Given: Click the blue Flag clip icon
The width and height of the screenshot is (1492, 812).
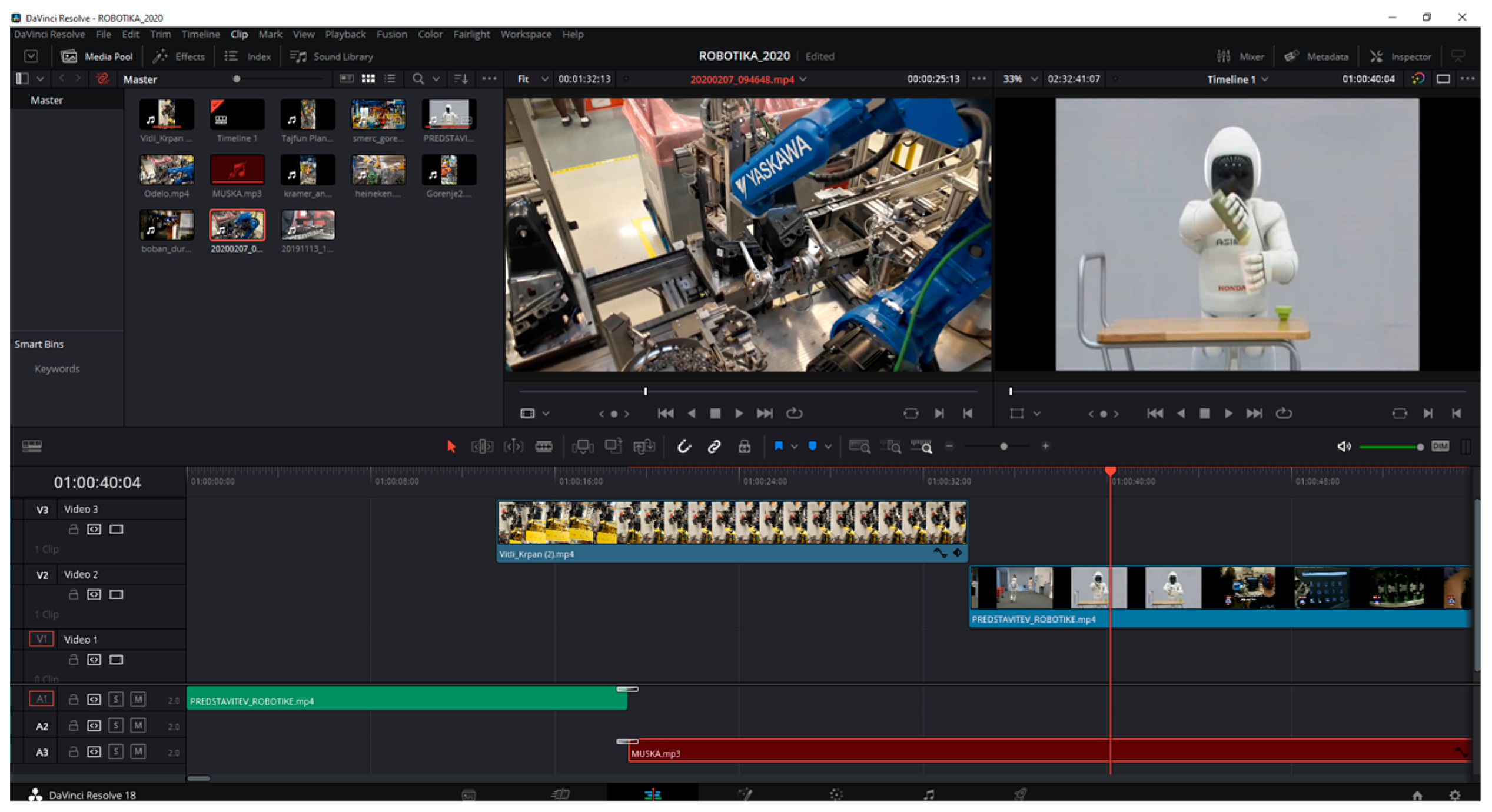Looking at the screenshot, I should click(778, 446).
